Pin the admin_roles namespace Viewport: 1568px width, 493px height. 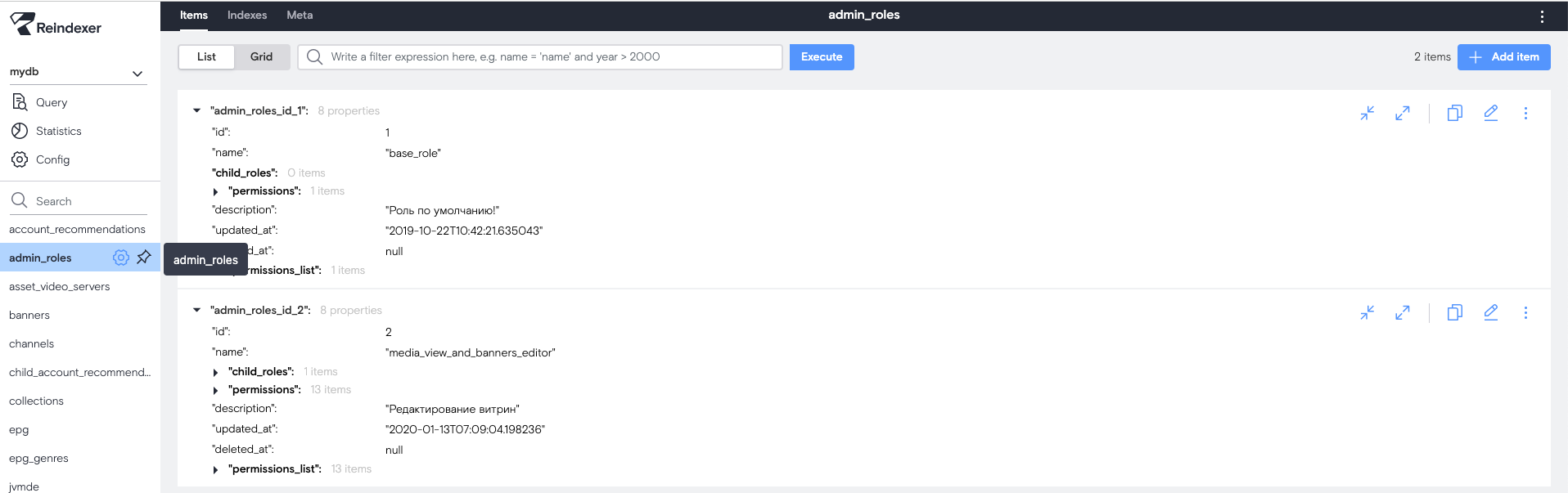(x=144, y=258)
